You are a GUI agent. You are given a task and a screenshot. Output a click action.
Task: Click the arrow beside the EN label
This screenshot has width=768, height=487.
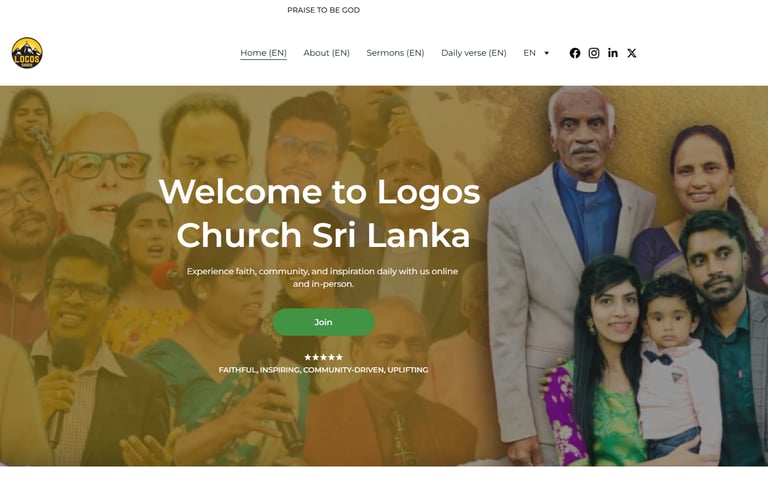(547, 53)
